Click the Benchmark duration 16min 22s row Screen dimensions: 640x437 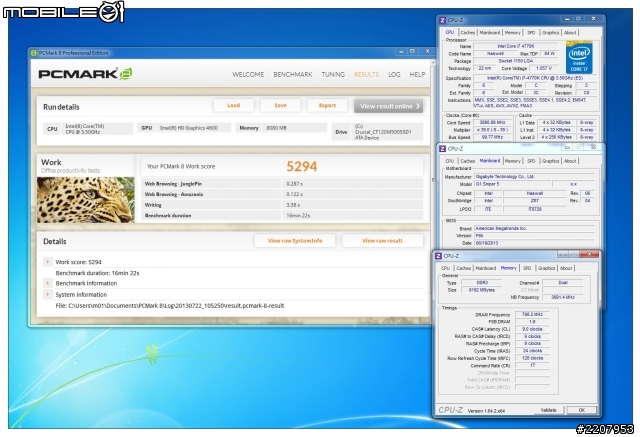tap(282, 215)
